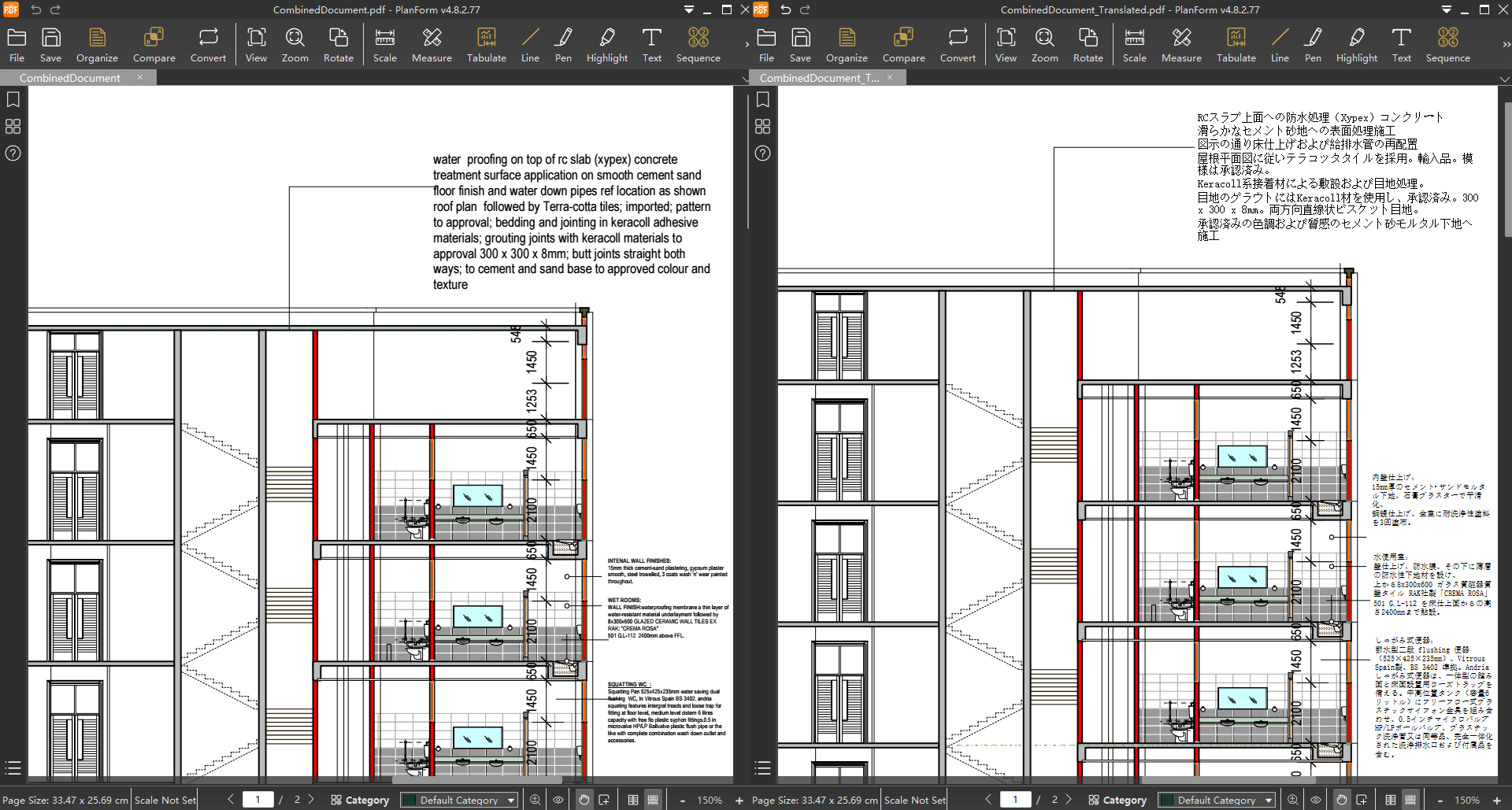Expand tab list arrow in right window
The width and height of the screenshot is (1512, 810).
click(x=1504, y=79)
